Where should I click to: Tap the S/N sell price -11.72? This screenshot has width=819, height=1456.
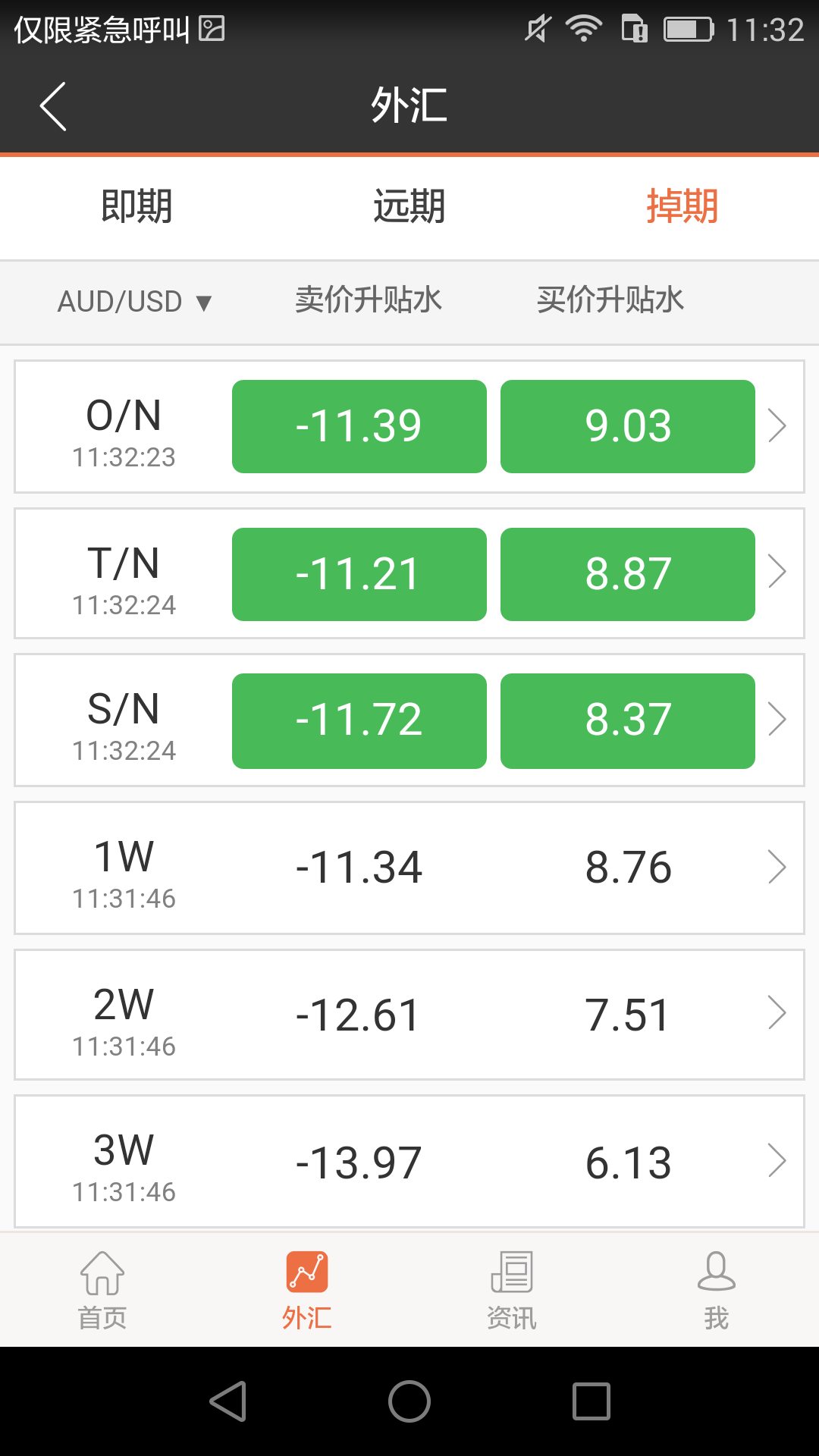359,720
